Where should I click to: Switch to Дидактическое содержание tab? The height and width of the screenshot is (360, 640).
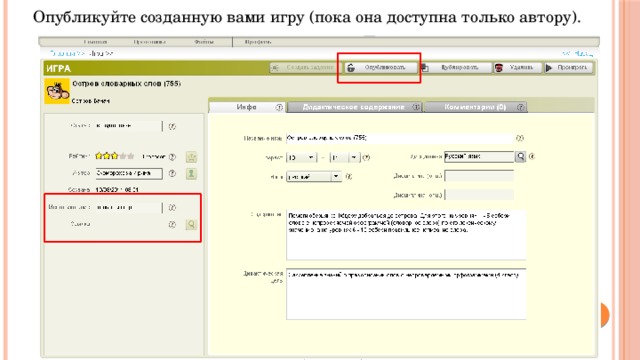point(353,107)
